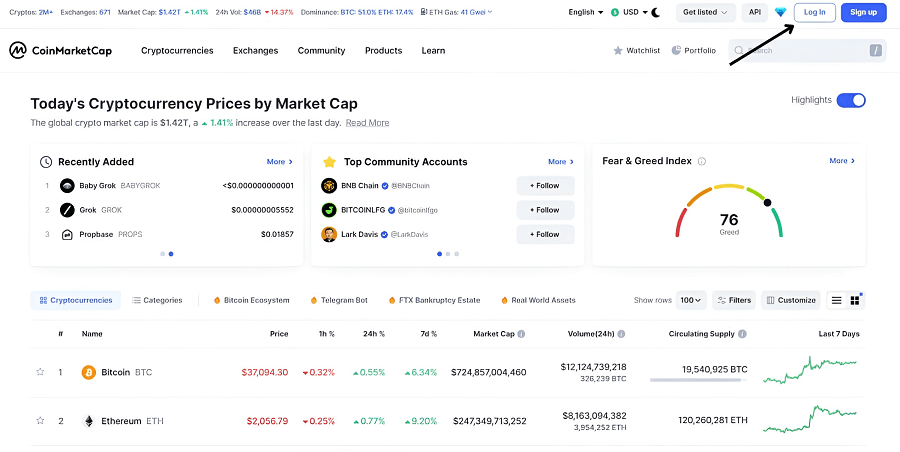Open the USD currency dropdown
This screenshot has height=452, width=900.
coord(629,12)
